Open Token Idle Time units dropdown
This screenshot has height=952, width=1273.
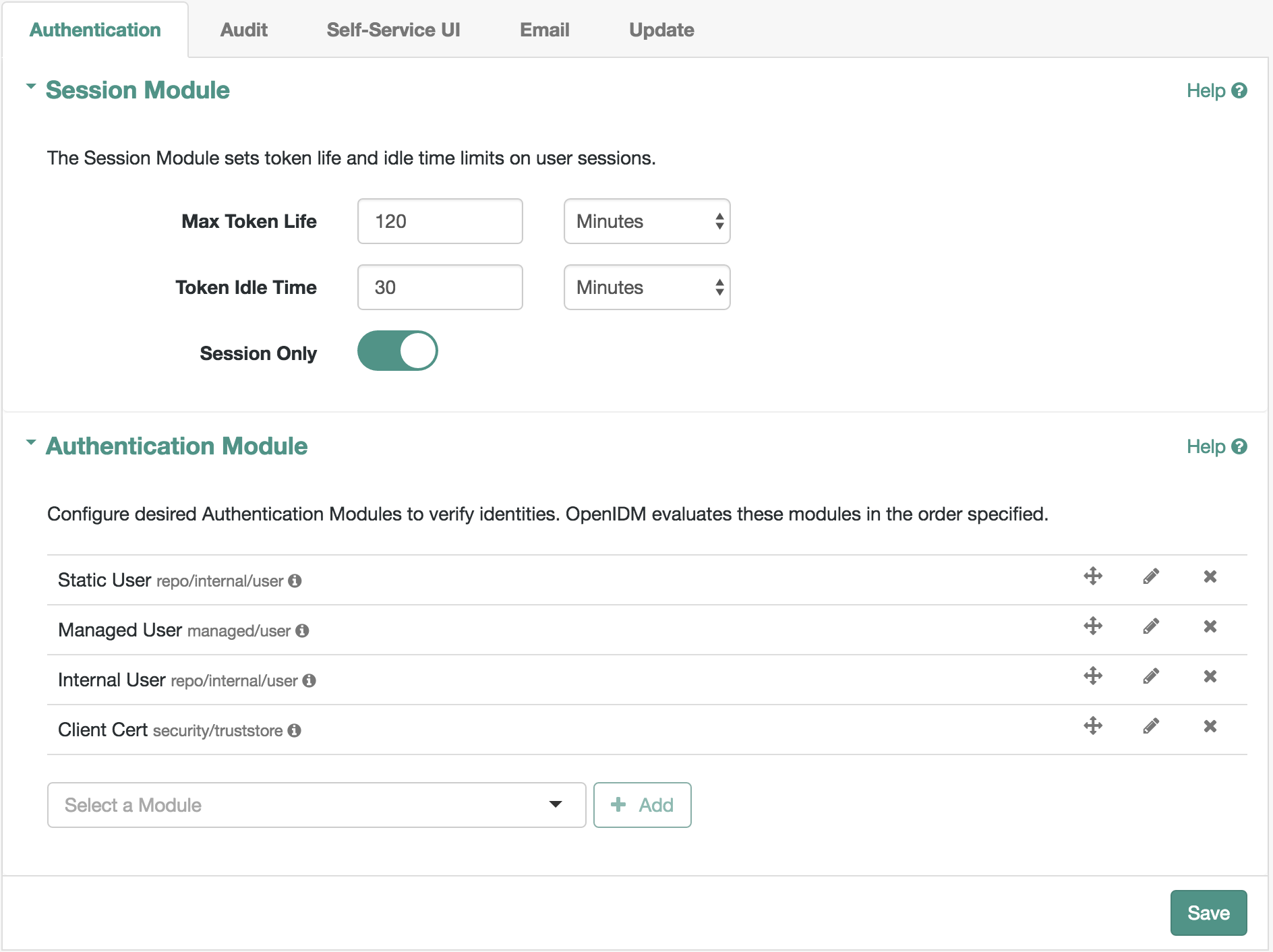click(647, 287)
